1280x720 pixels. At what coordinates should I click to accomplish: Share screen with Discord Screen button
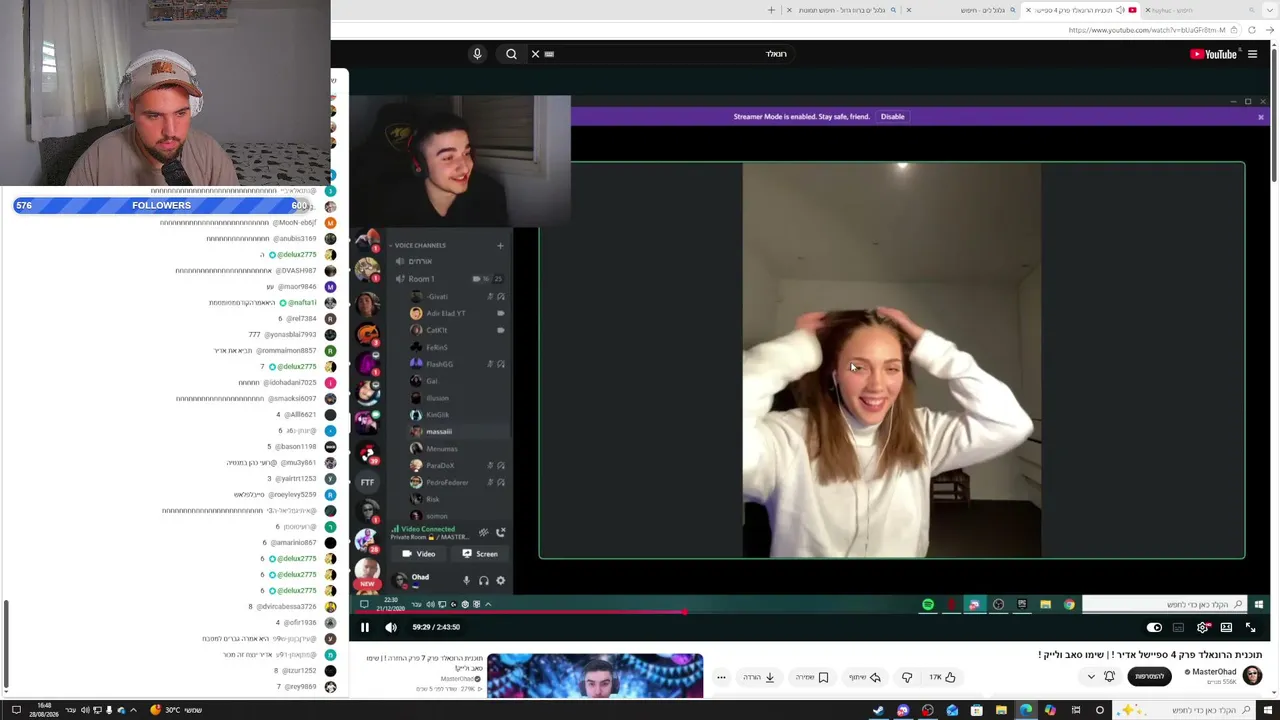coord(479,554)
